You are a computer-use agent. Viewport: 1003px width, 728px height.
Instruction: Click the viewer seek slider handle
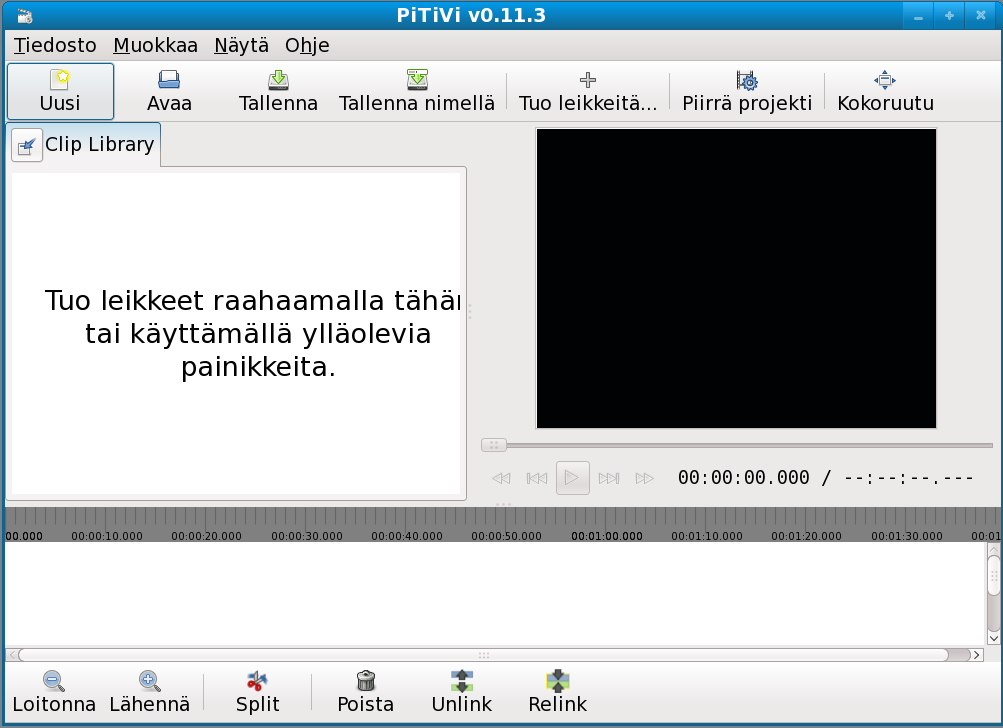[493, 445]
